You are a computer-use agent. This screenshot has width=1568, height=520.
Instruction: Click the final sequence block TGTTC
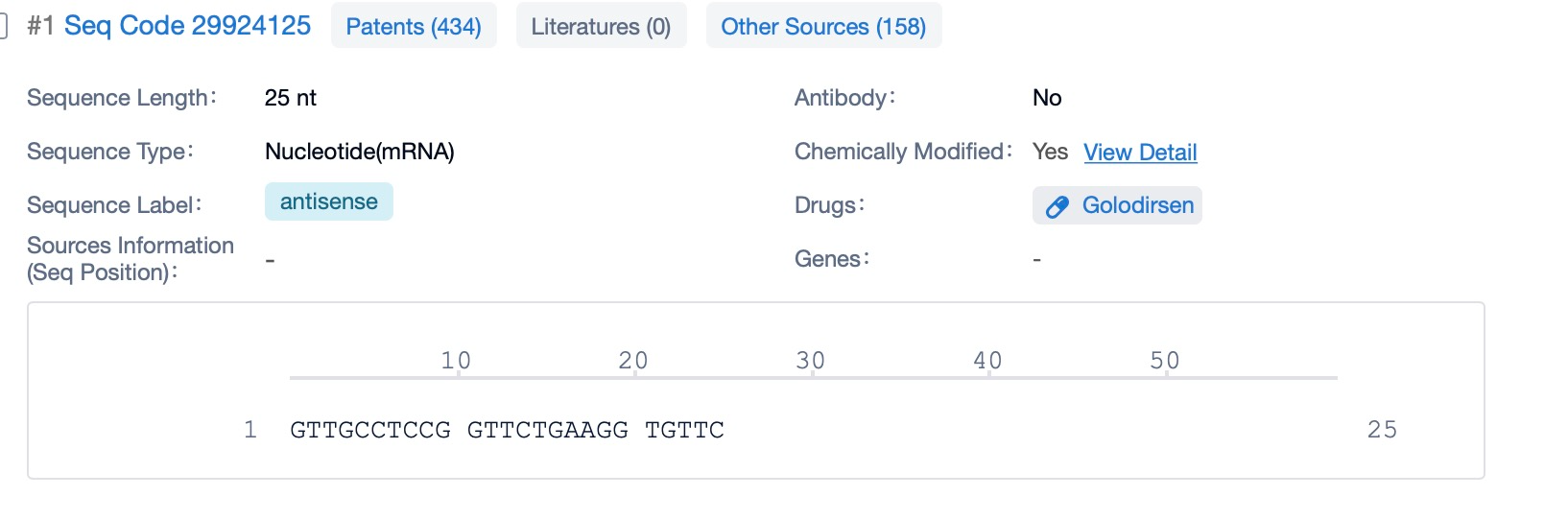pos(684,430)
